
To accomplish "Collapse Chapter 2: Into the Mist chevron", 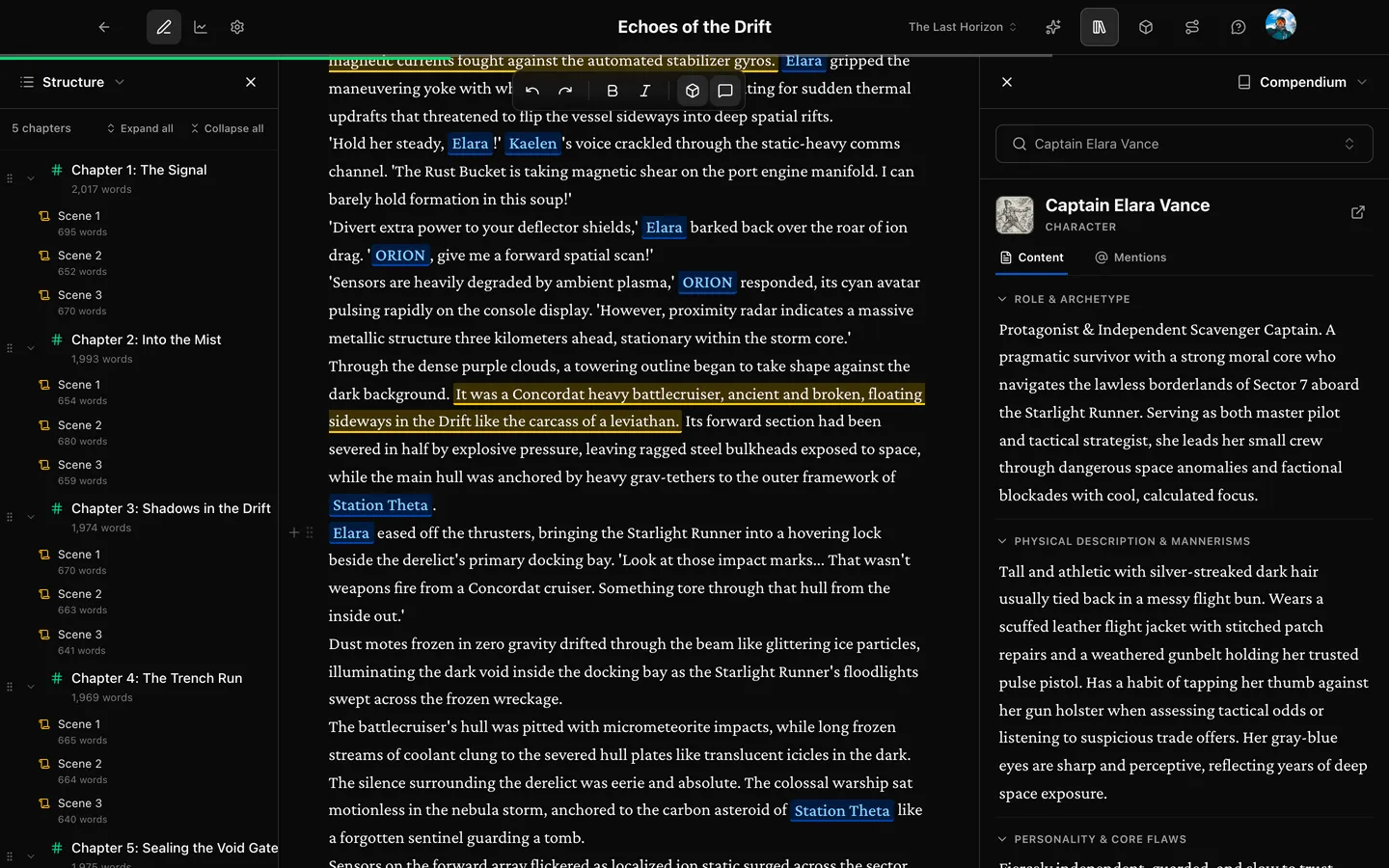I will [31, 347].
